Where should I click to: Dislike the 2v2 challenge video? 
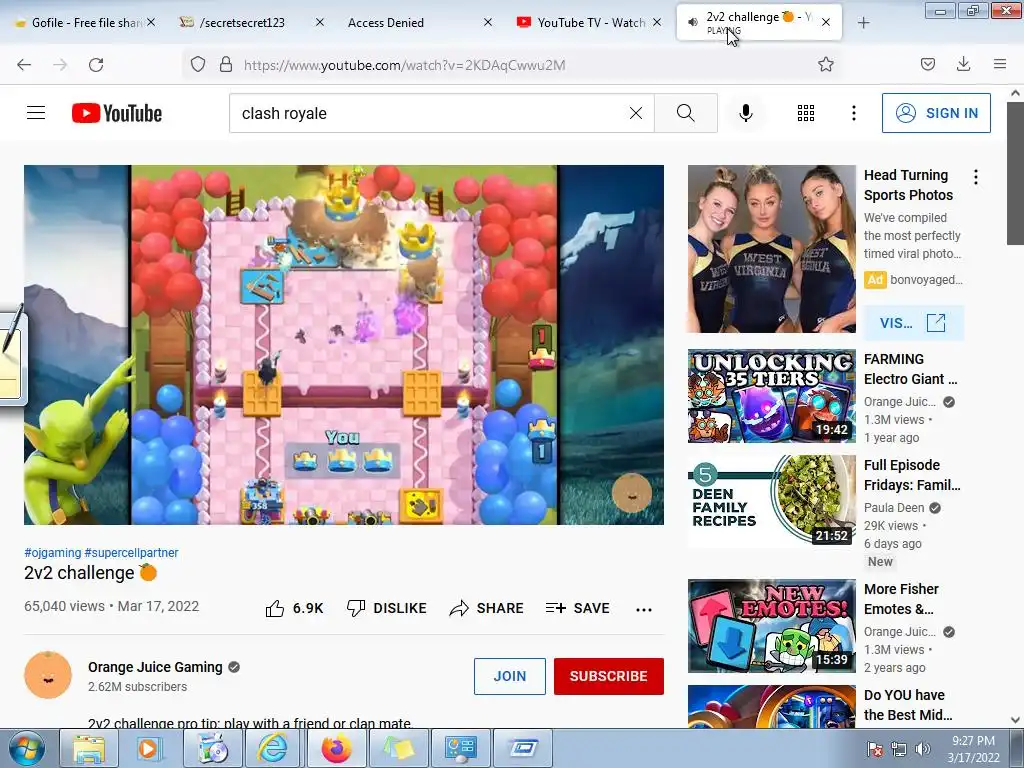pyautogui.click(x=386, y=608)
